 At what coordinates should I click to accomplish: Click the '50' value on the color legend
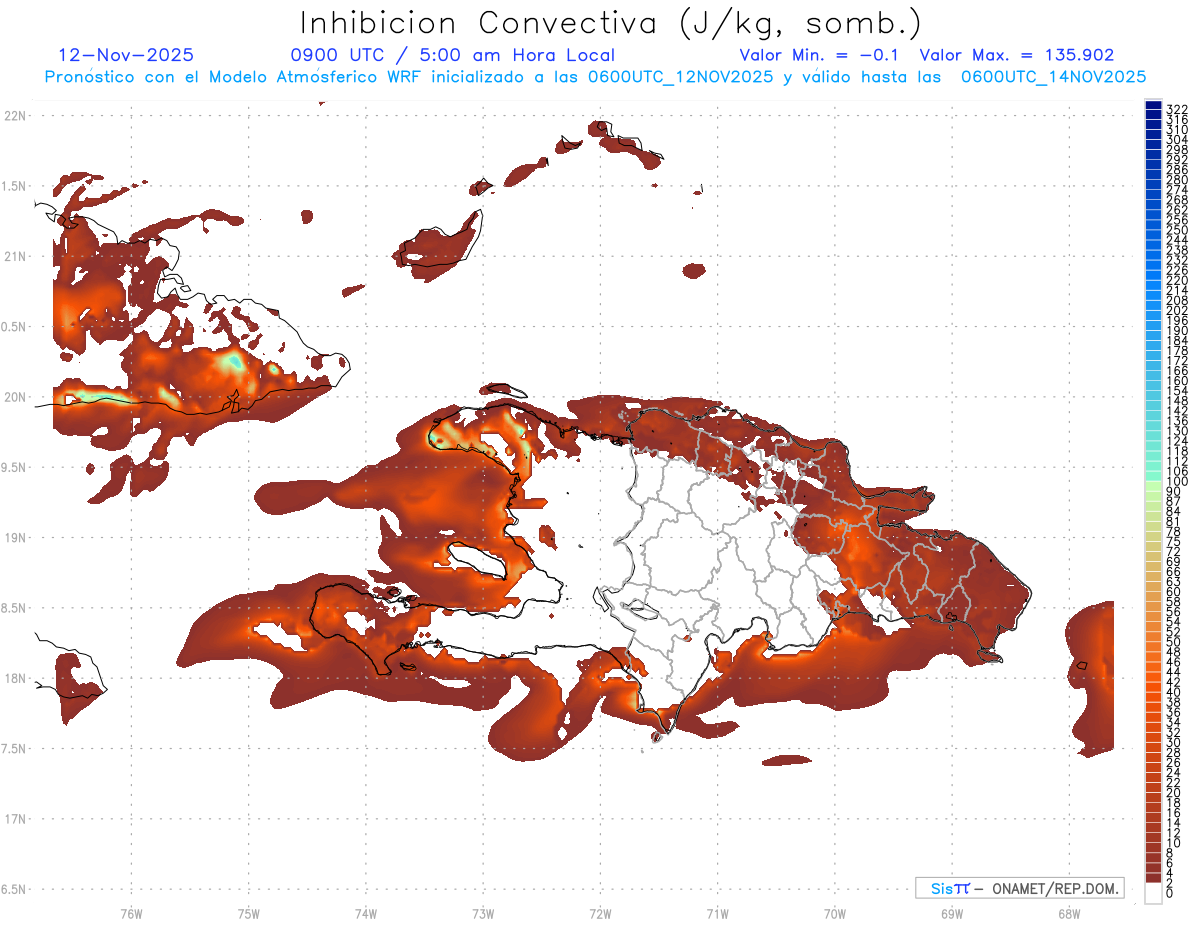(1173, 642)
